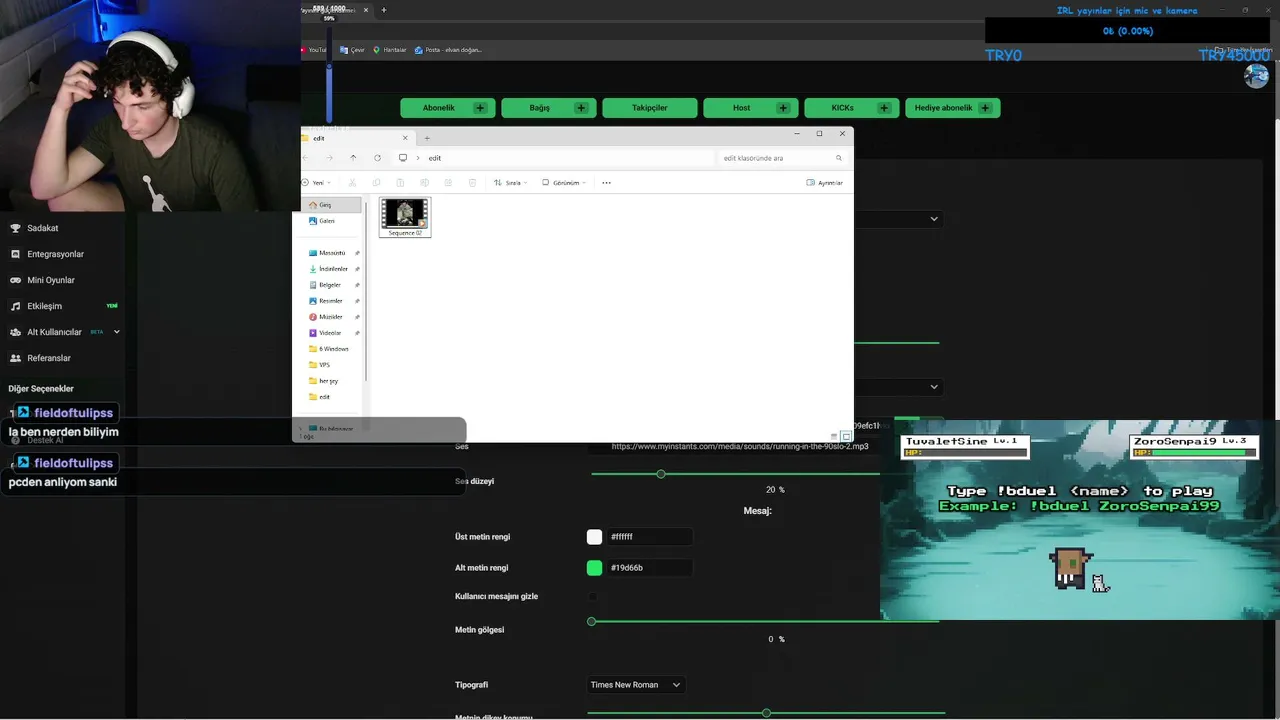
Task: Open the browser profile avatar
Action: pyautogui.click(x=1256, y=76)
